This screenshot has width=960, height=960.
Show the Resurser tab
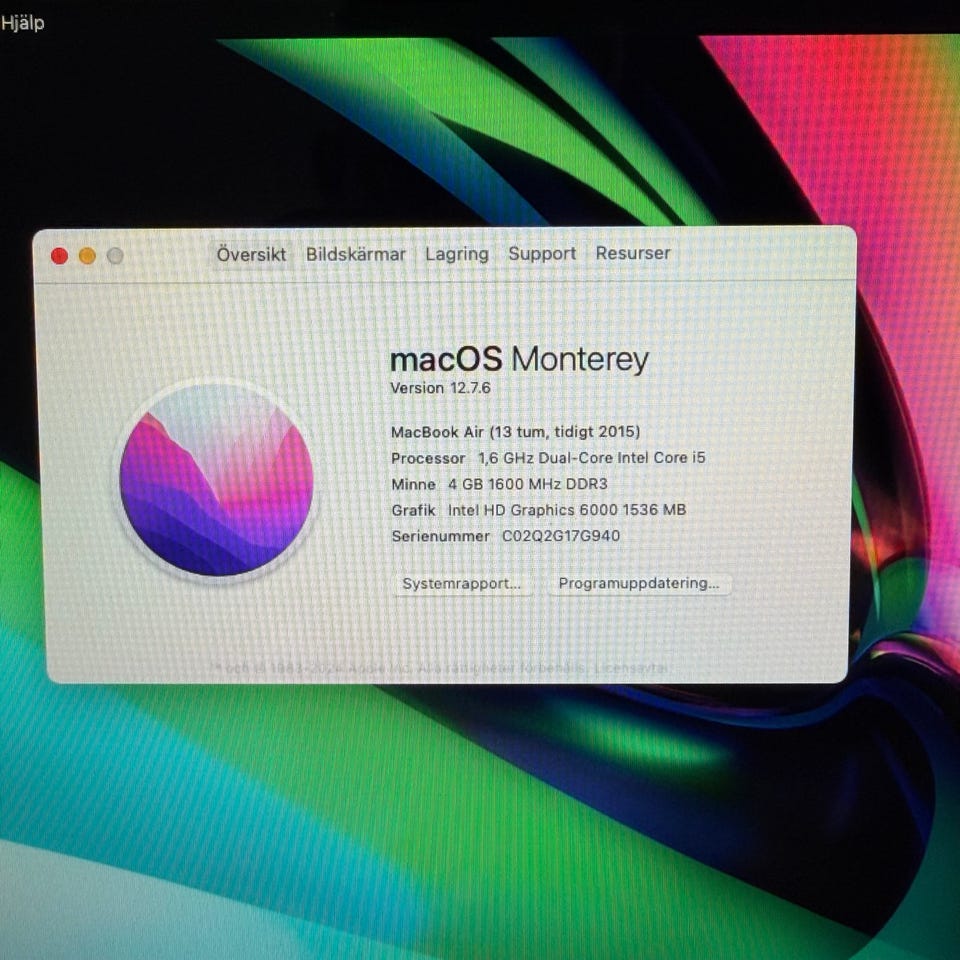coord(632,252)
